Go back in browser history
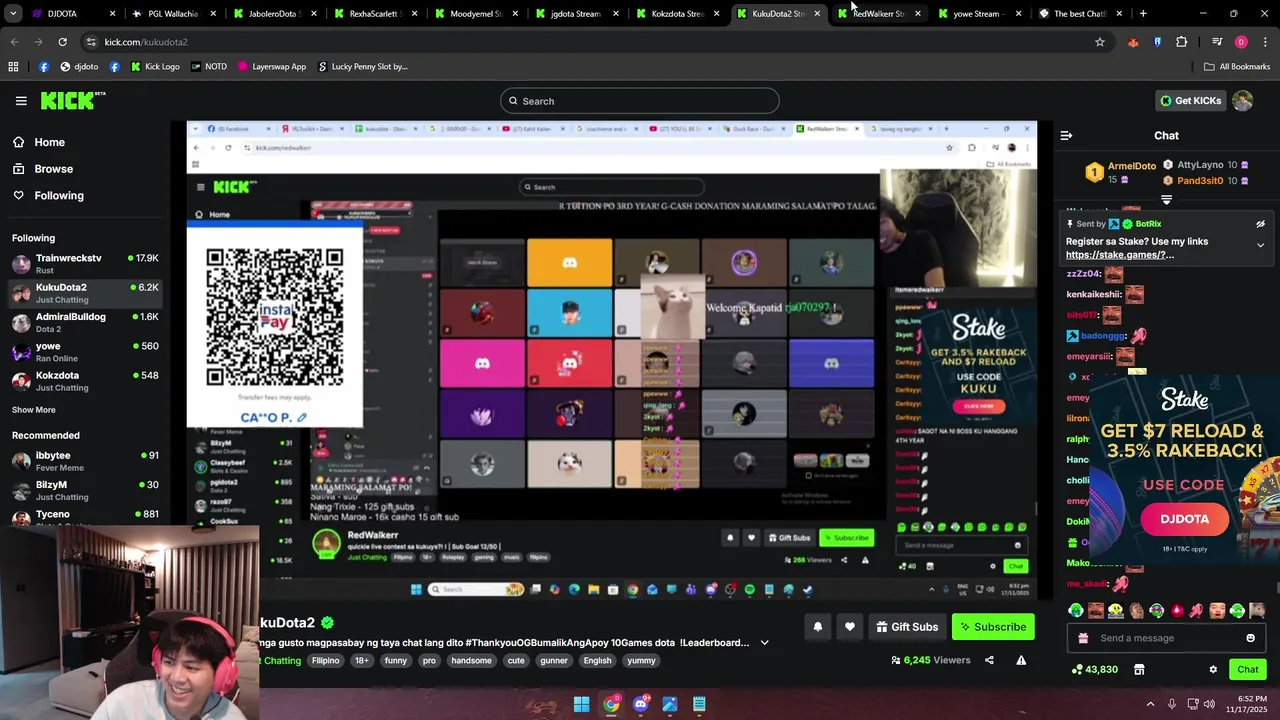This screenshot has height=720, width=1280. point(15,42)
